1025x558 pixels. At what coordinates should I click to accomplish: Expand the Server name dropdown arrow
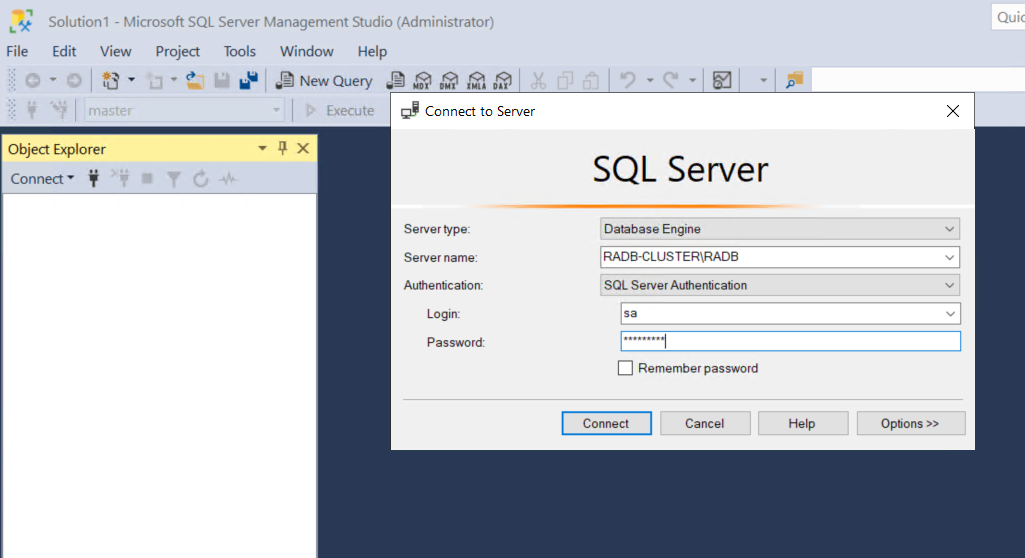click(x=949, y=257)
